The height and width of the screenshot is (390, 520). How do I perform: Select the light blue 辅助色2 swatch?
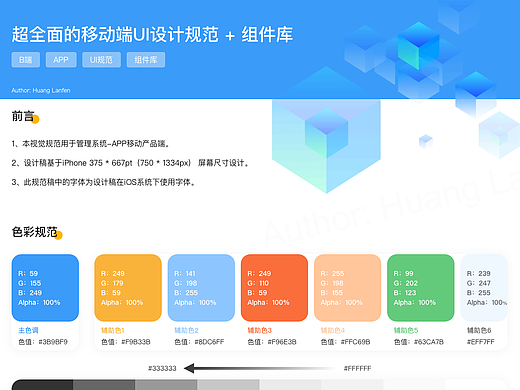[x=201, y=288]
